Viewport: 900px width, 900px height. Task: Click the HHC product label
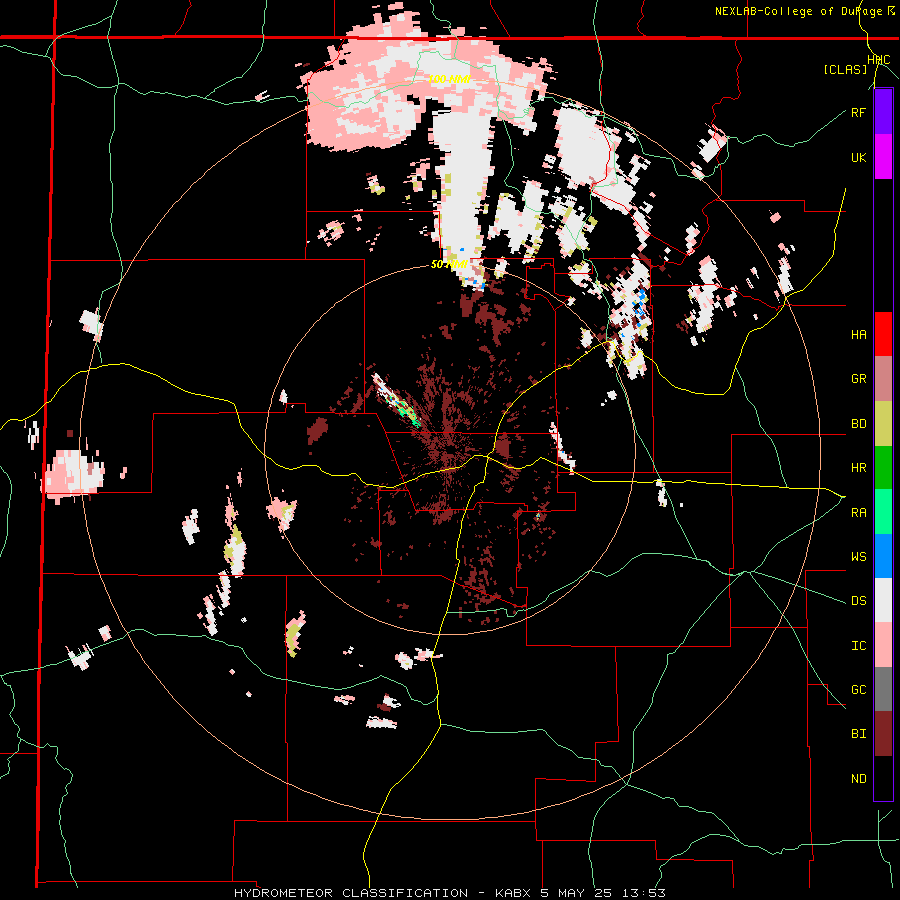(x=878, y=60)
